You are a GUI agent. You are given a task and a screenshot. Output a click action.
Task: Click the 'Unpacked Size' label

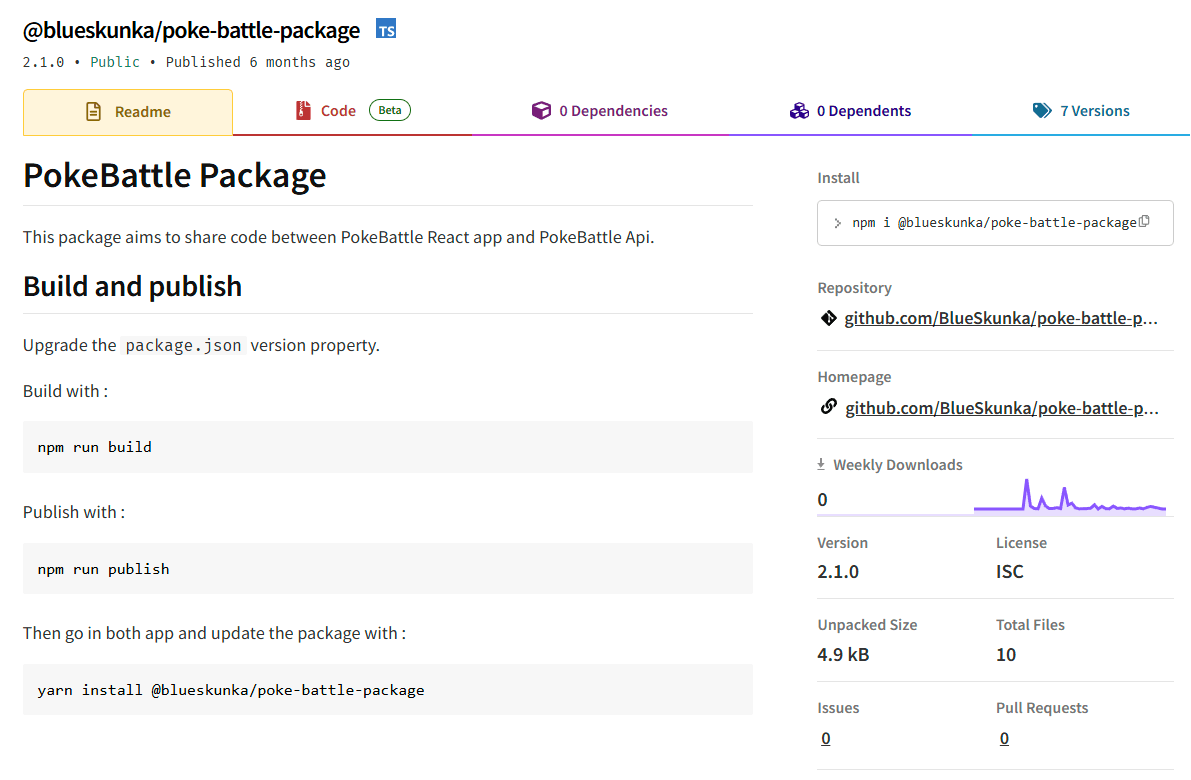coord(867,625)
